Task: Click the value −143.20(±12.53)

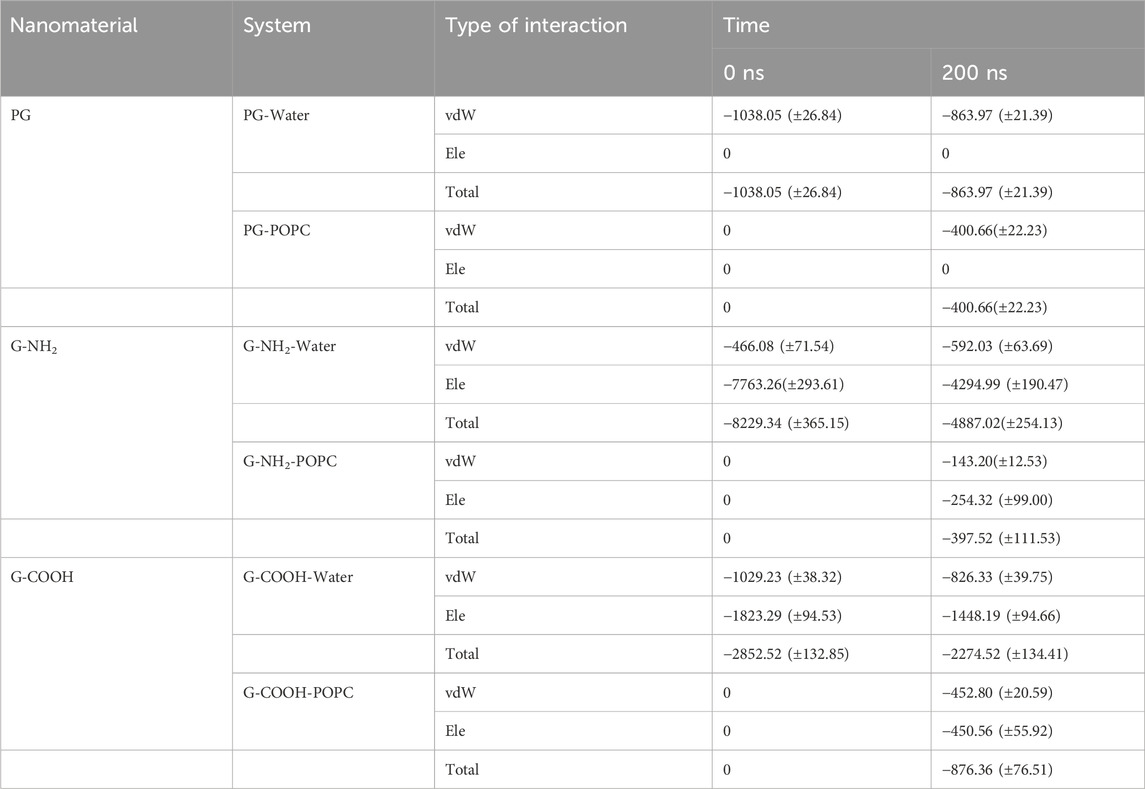Action: point(995,462)
